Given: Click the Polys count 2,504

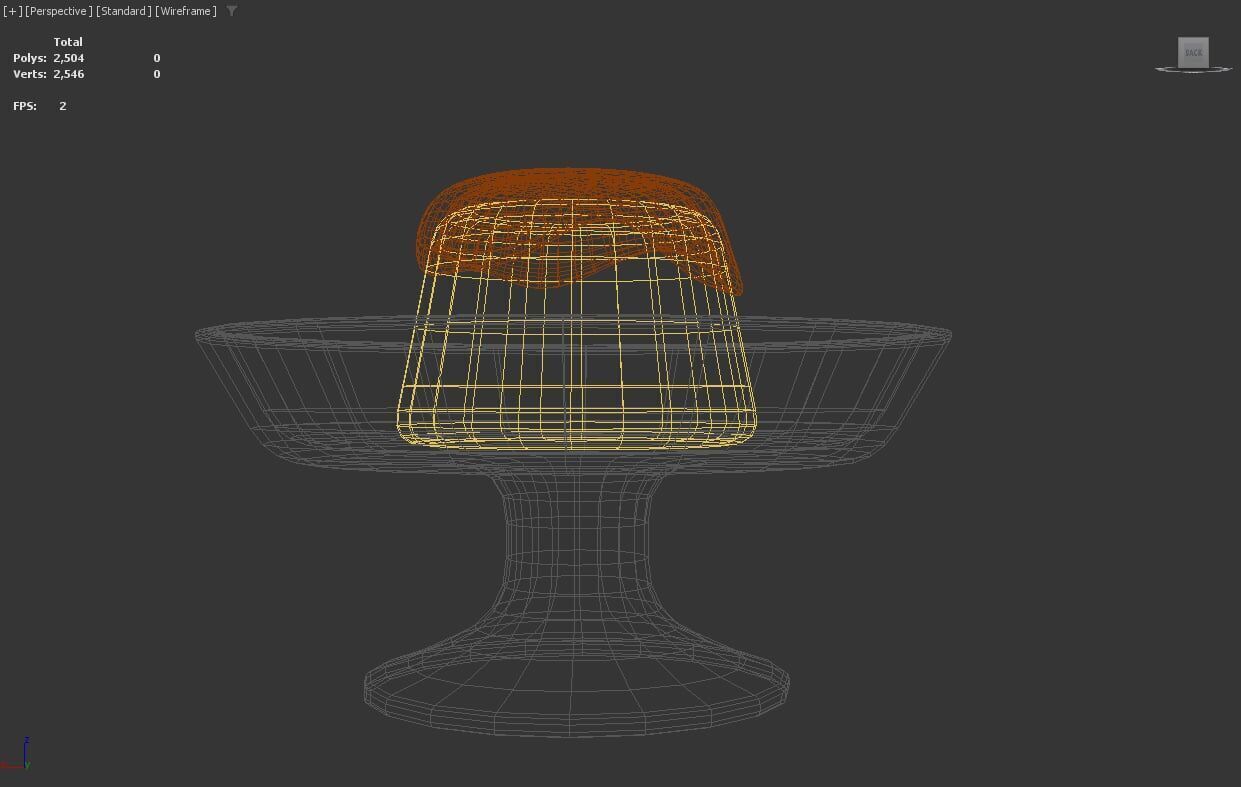Looking at the screenshot, I should pyautogui.click(x=69, y=58).
